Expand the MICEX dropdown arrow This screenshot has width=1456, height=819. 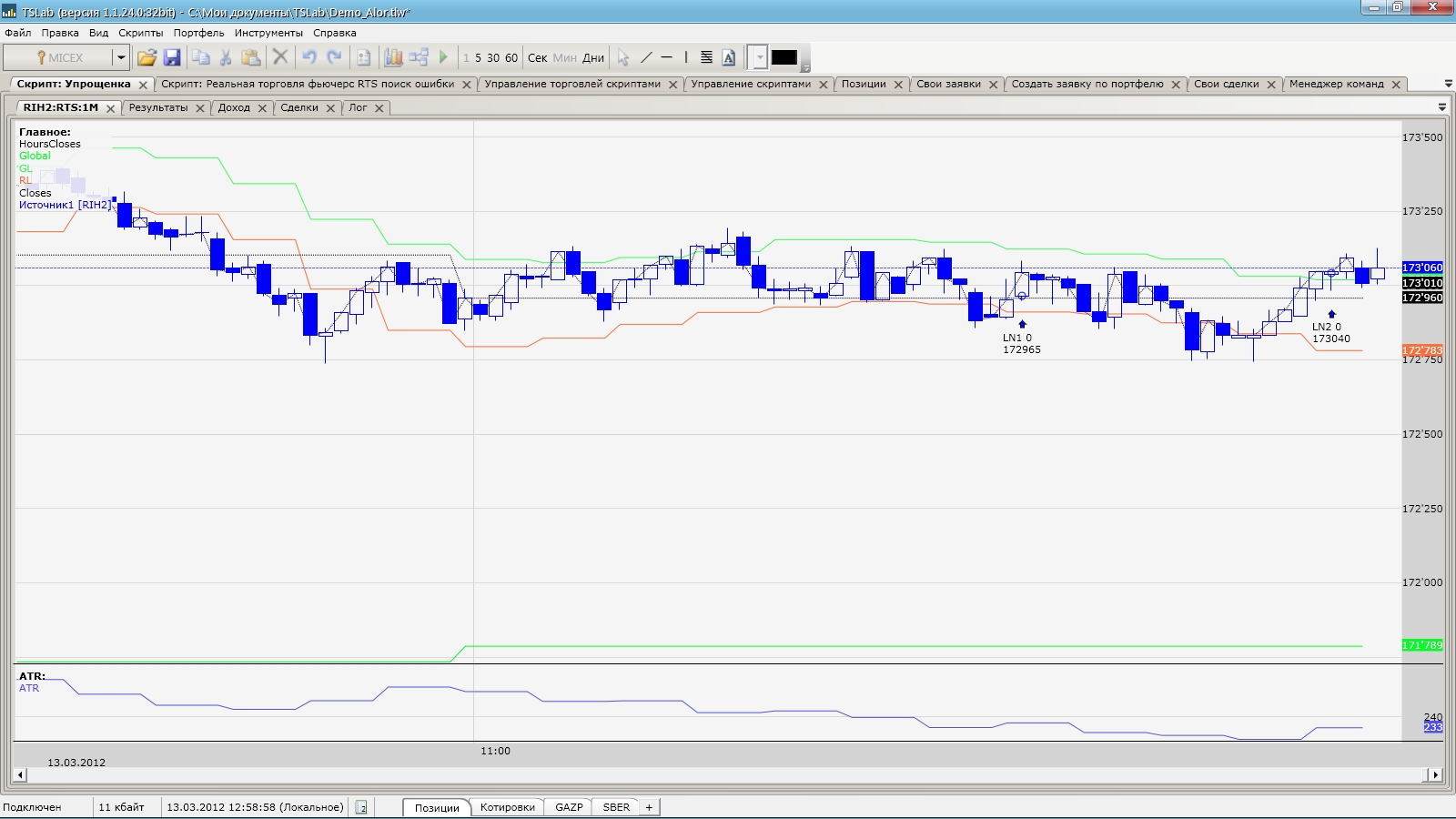pyautogui.click(x=120, y=57)
